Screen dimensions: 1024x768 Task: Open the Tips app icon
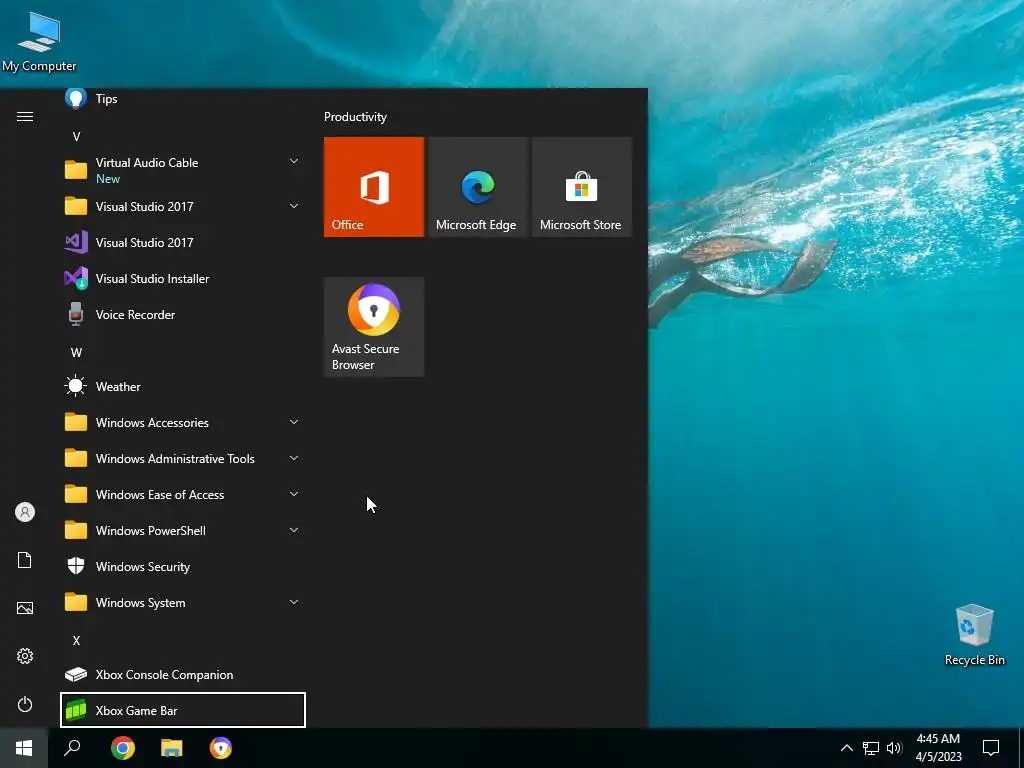(76, 99)
